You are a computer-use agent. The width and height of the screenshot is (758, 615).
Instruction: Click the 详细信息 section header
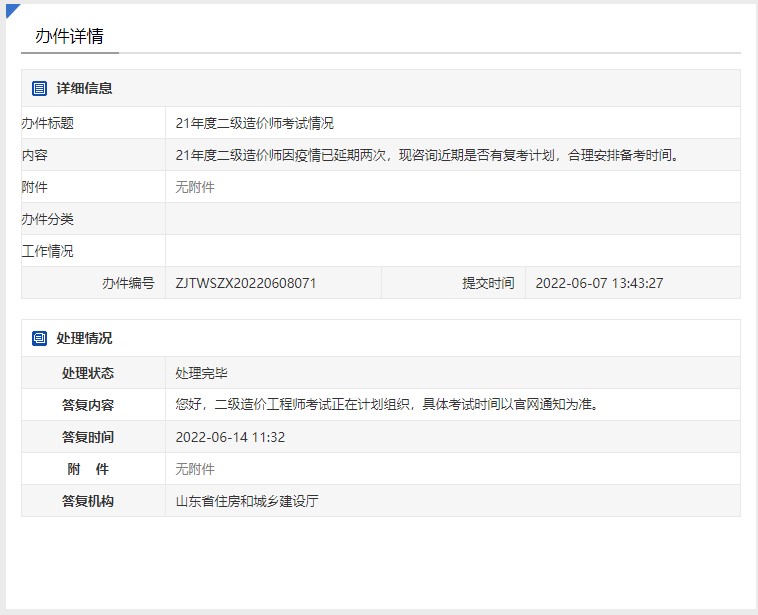tap(84, 88)
